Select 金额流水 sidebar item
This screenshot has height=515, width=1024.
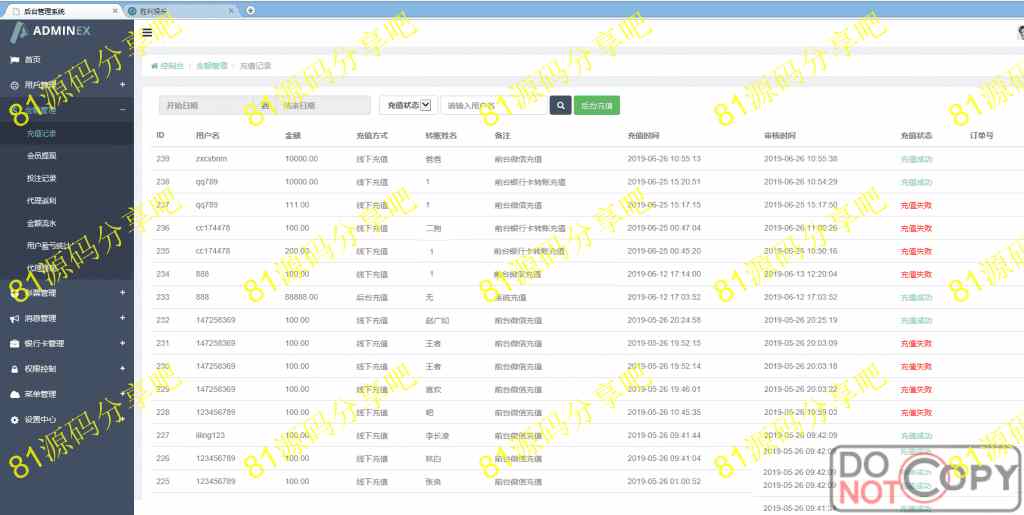tap(42, 223)
